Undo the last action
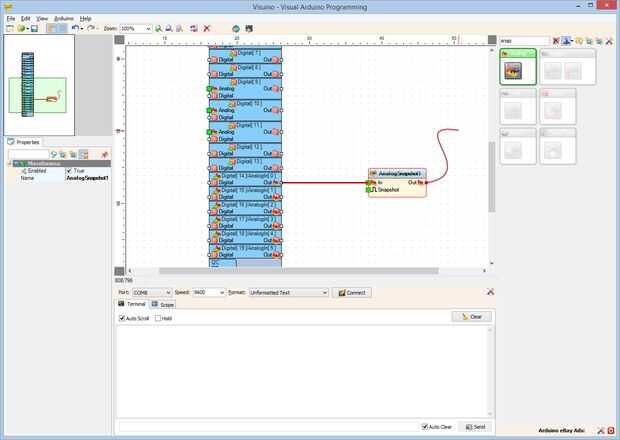Image resolution: width=620 pixels, height=440 pixels. tap(75, 28)
